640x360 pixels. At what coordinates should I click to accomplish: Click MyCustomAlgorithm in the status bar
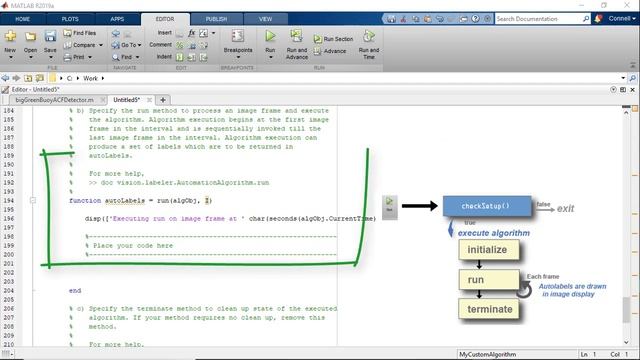point(487,354)
